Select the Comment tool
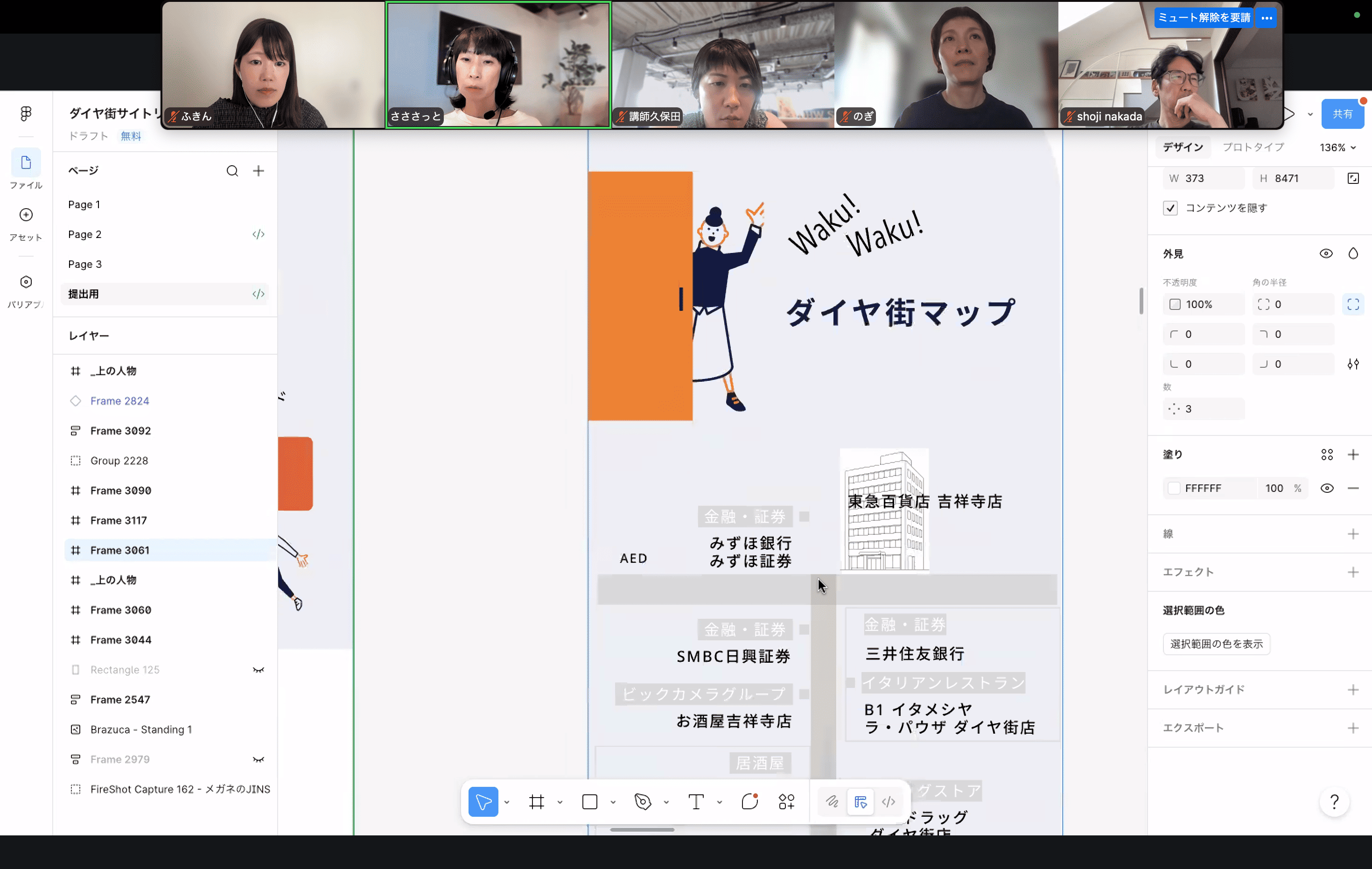 coord(750,802)
